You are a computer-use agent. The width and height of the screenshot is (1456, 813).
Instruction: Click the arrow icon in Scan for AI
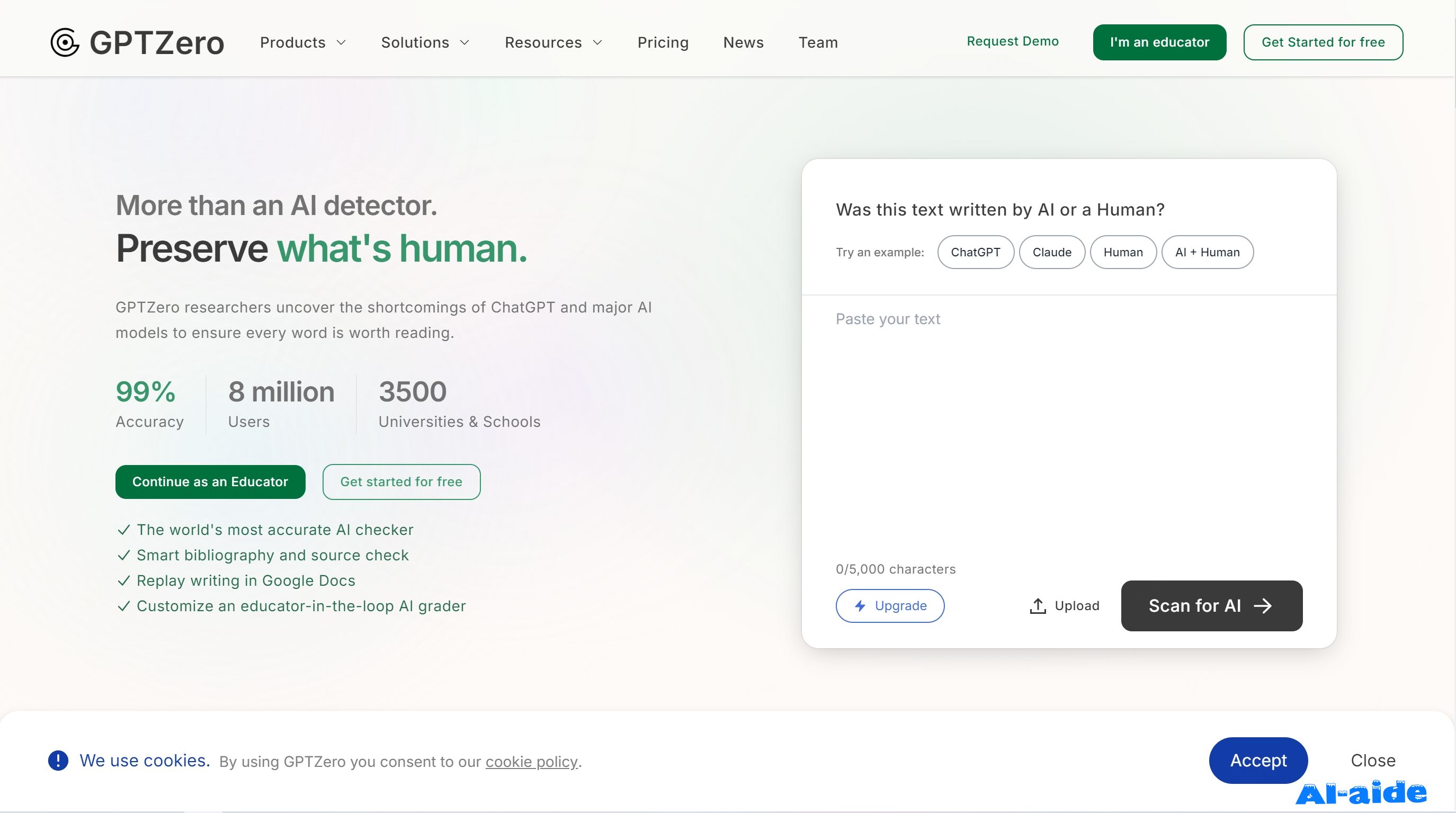pyautogui.click(x=1263, y=606)
